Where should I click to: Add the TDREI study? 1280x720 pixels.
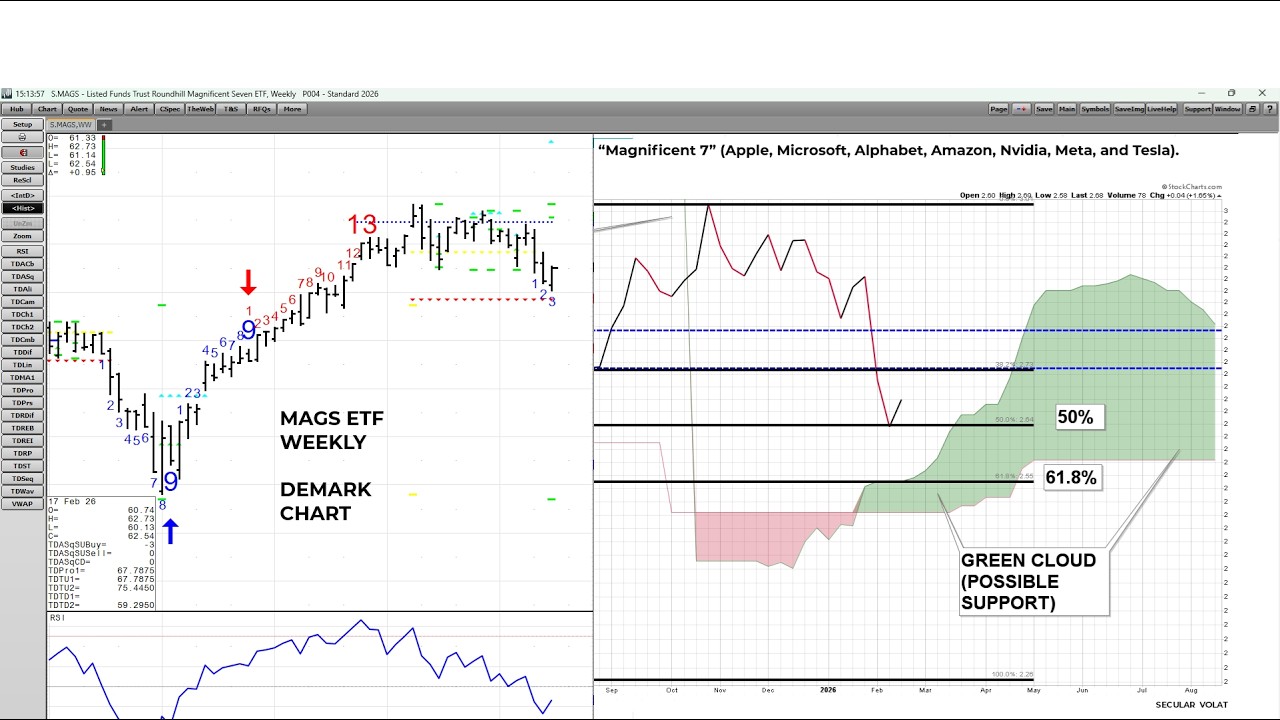[22, 441]
